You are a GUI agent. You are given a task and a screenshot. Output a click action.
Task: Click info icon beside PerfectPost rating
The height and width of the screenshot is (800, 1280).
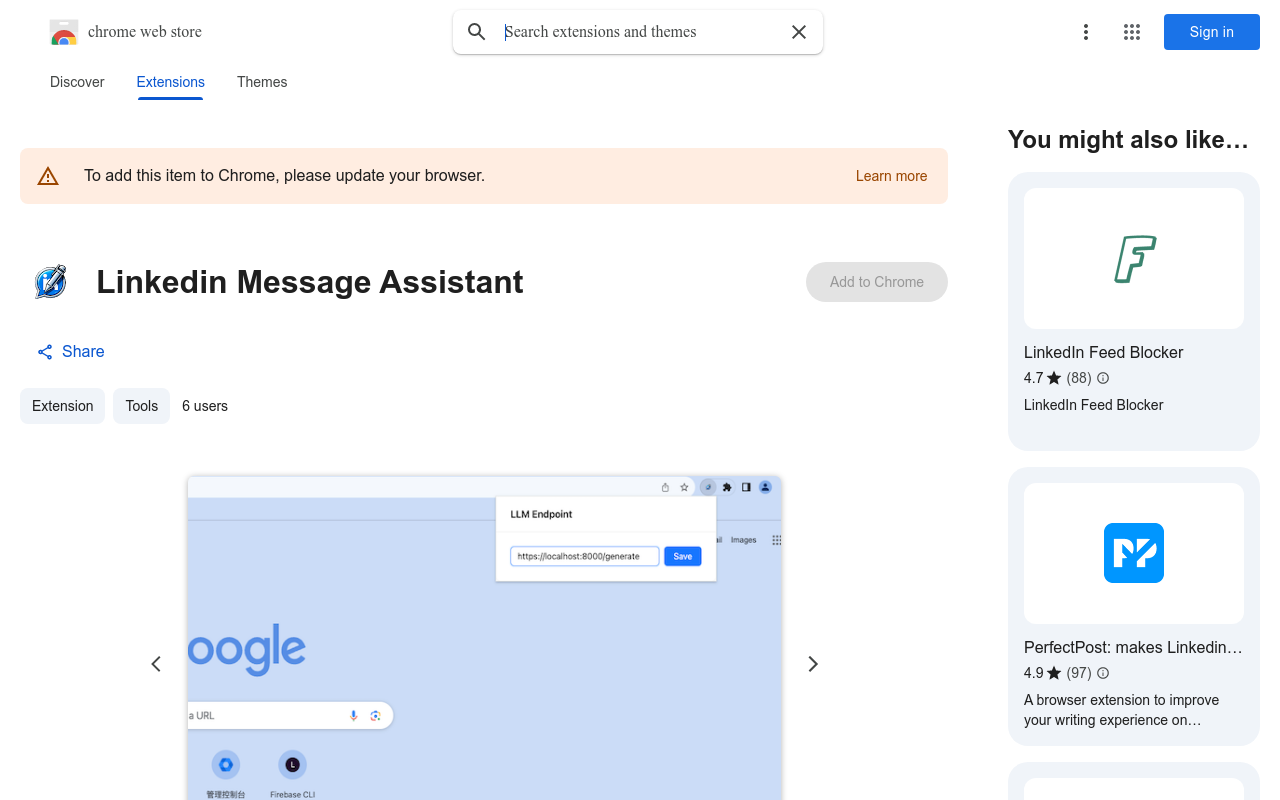[1103, 673]
